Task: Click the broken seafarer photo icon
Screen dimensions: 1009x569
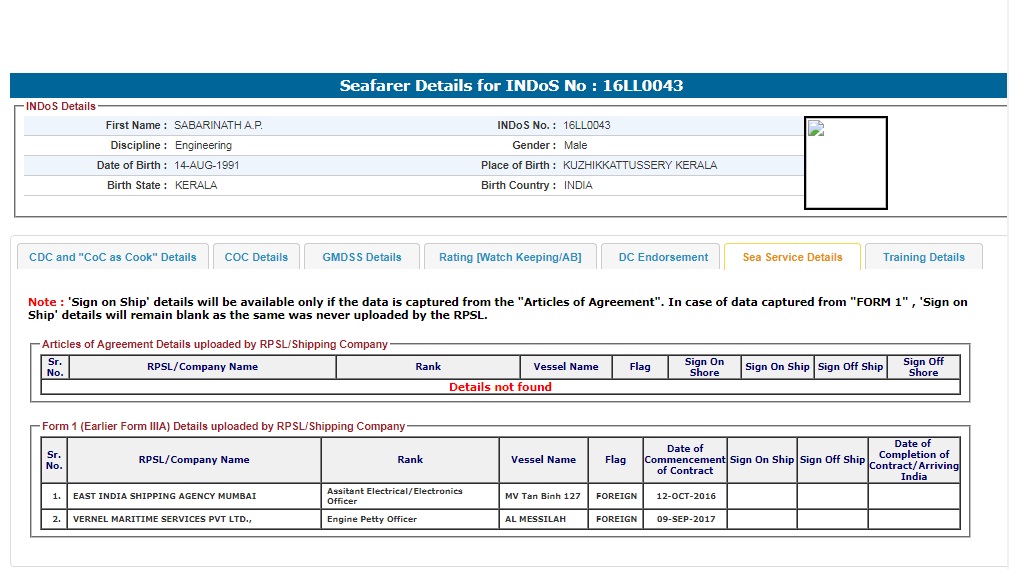Action: (816, 129)
